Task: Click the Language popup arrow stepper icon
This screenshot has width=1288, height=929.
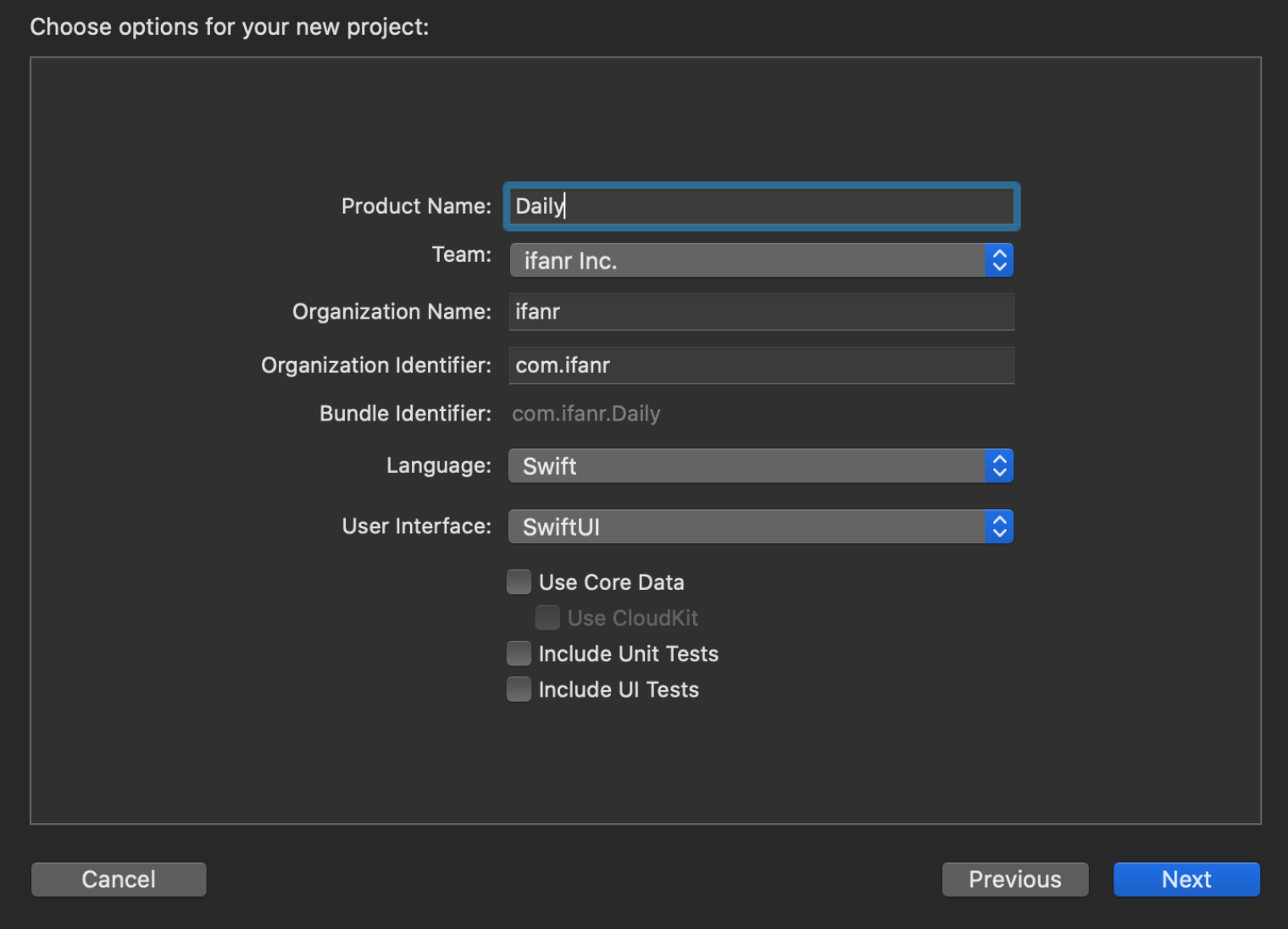Action: [999, 465]
